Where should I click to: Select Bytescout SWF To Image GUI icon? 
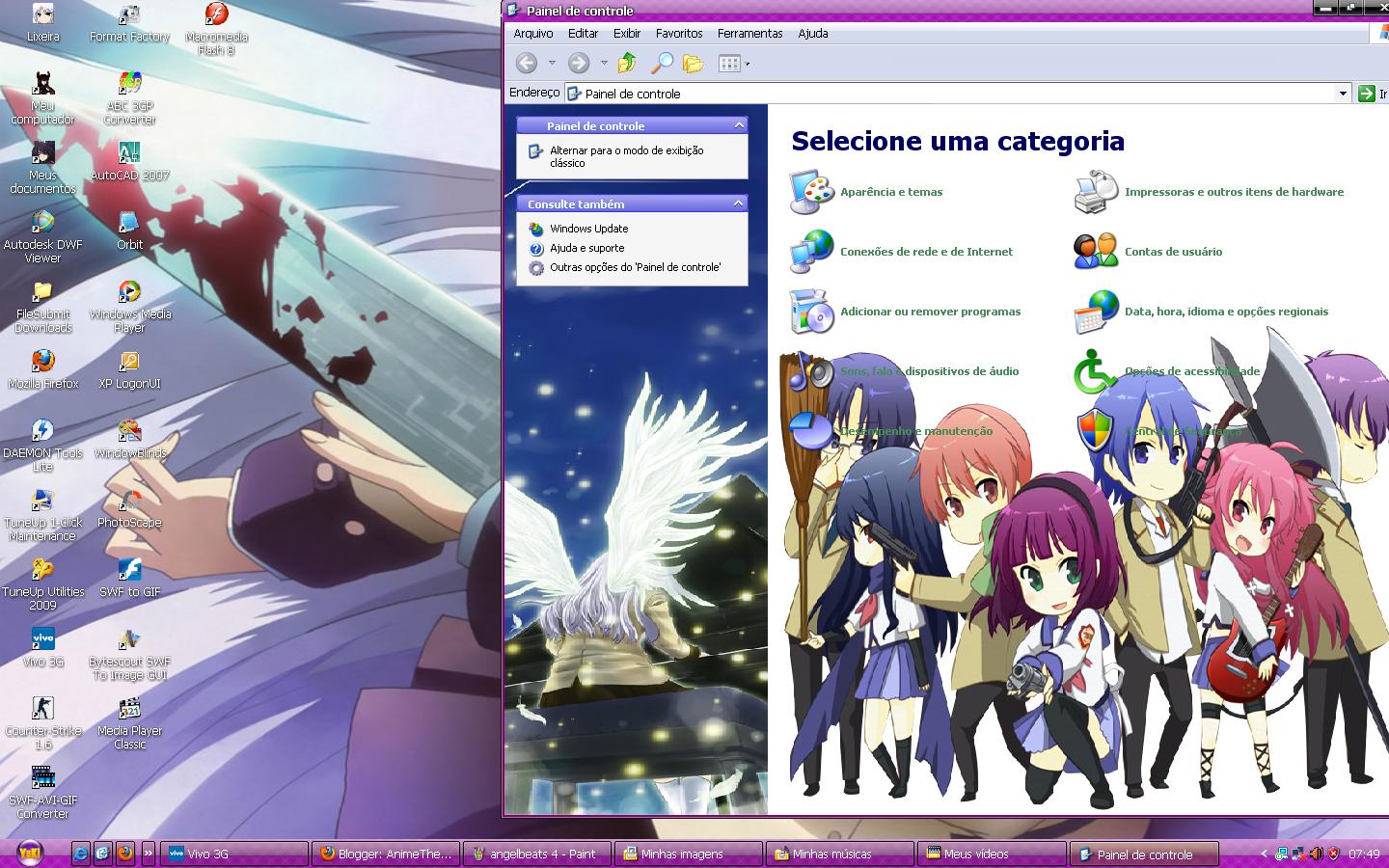[129, 654]
